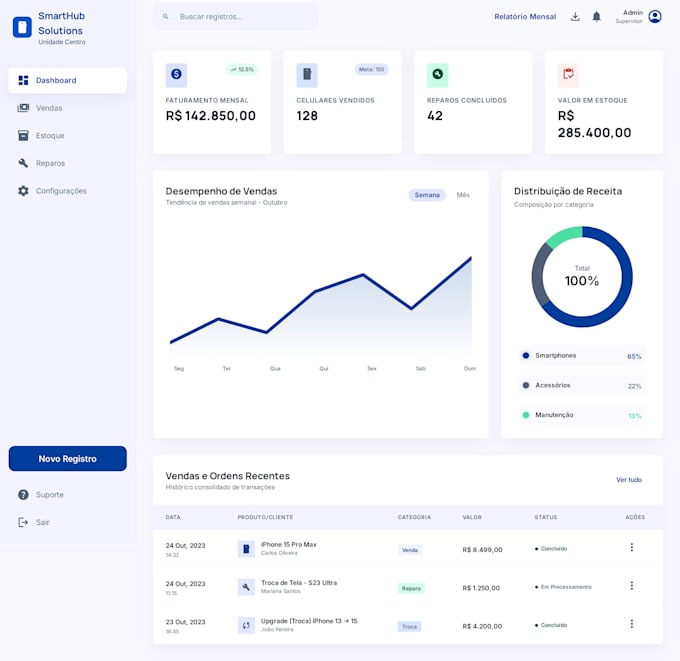Click the download icon in header
680x661 pixels.
(x=575, y=16)
